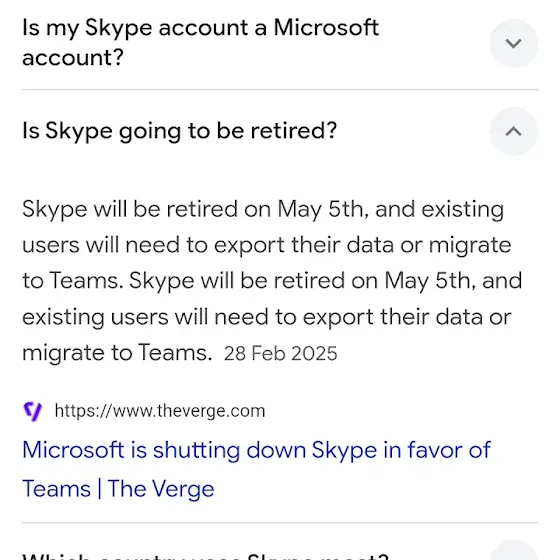Expand the Microsoft account question chevron
This screenshot has width=560, height=560.
[x=514, y=43]
